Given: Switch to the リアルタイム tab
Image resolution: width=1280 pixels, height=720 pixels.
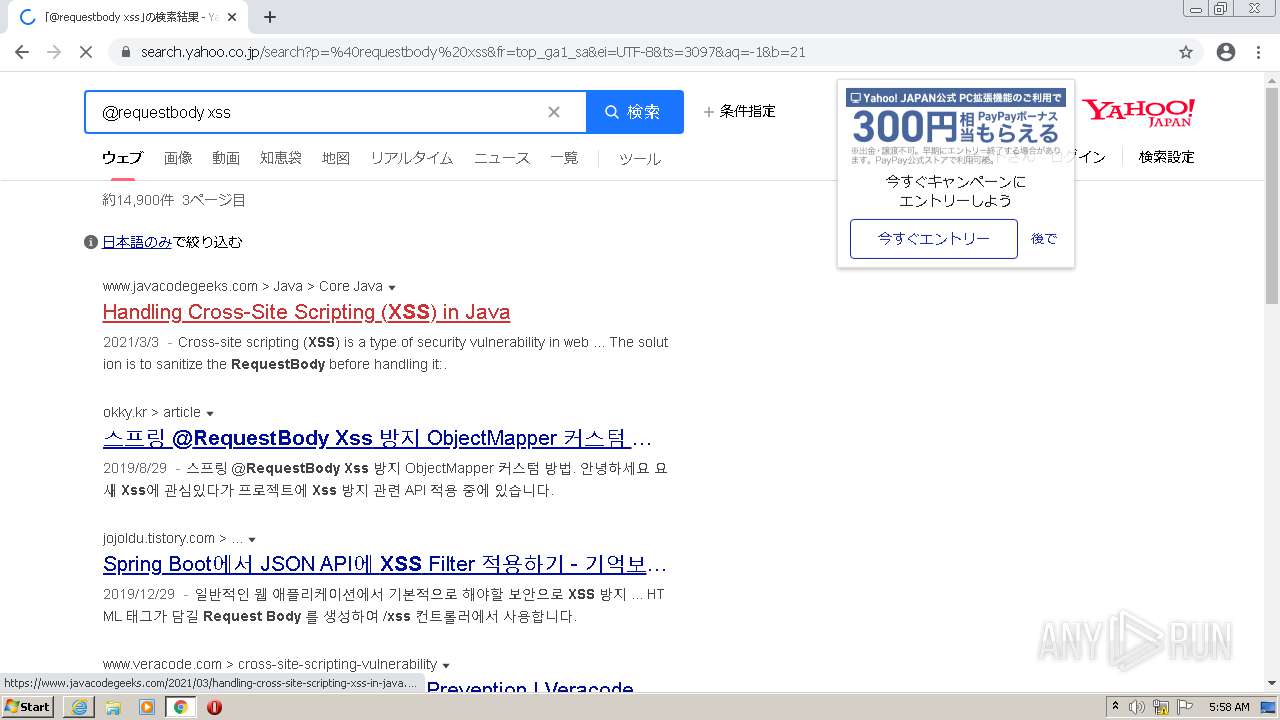Looking at the screenshot, I should 411,158.
